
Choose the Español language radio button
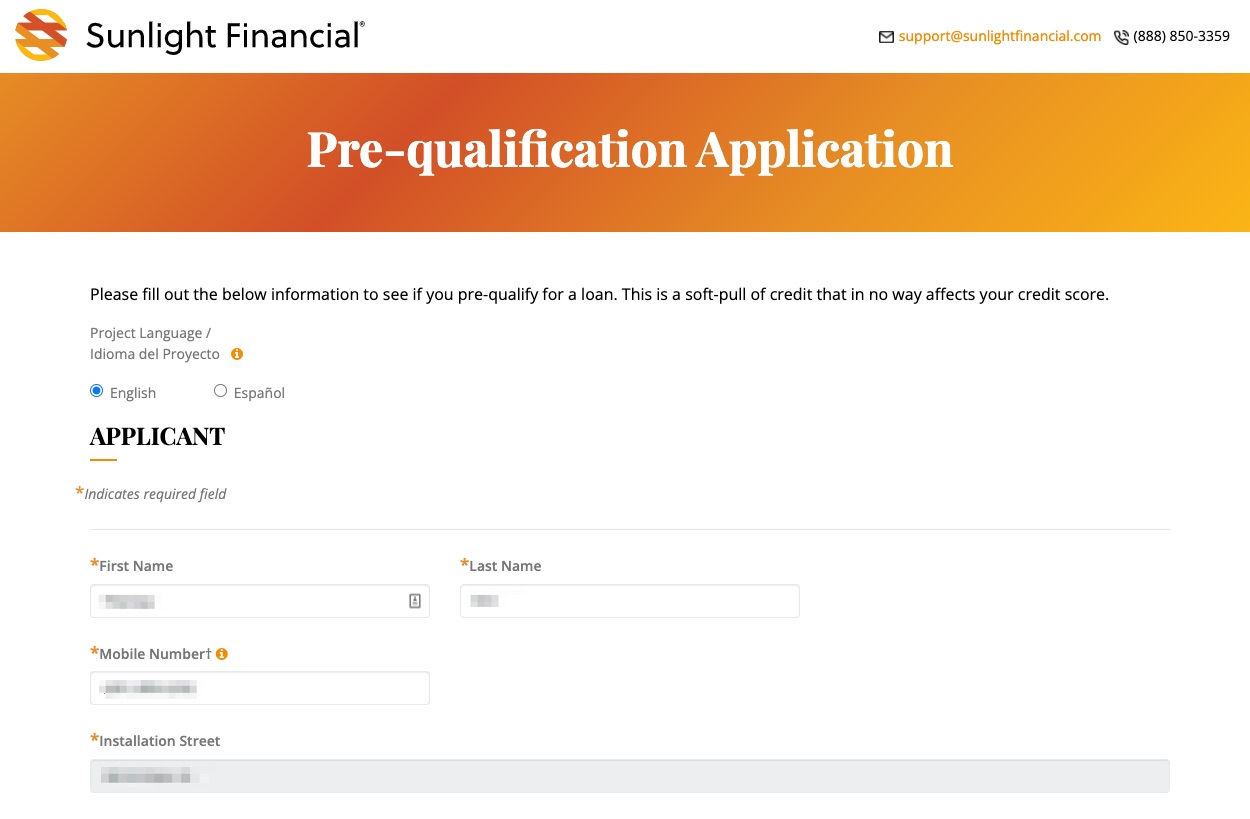point(221,391)
